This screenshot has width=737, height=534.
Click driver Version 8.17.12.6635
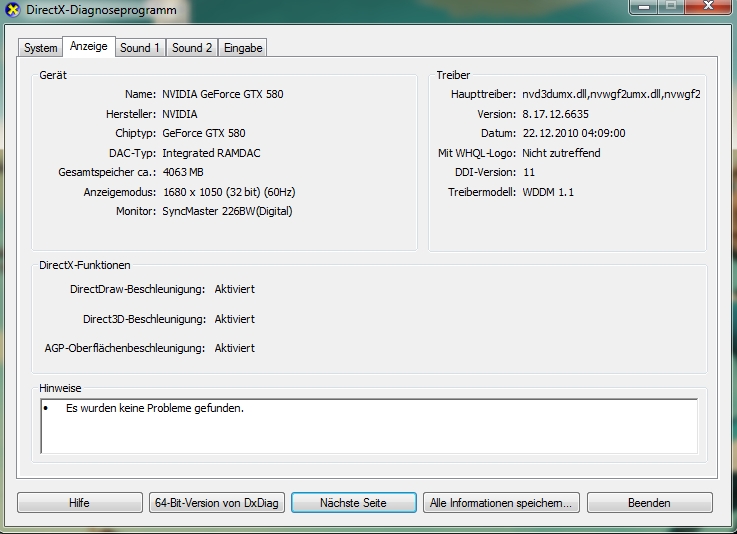click(x=555, y=114)
